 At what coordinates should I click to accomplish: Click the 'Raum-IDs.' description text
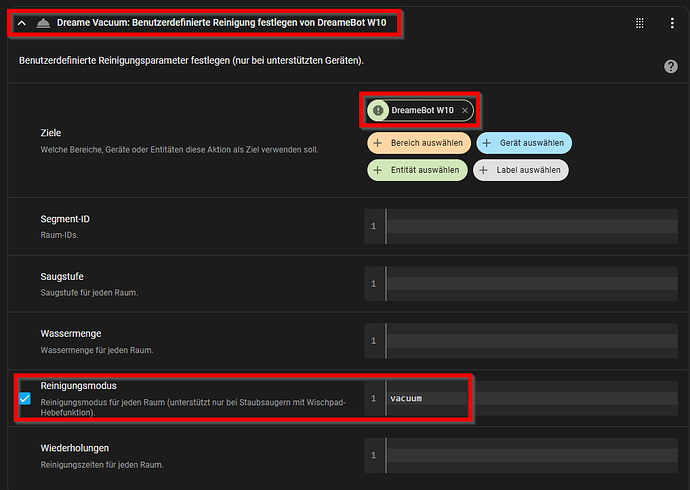(59, 235)
